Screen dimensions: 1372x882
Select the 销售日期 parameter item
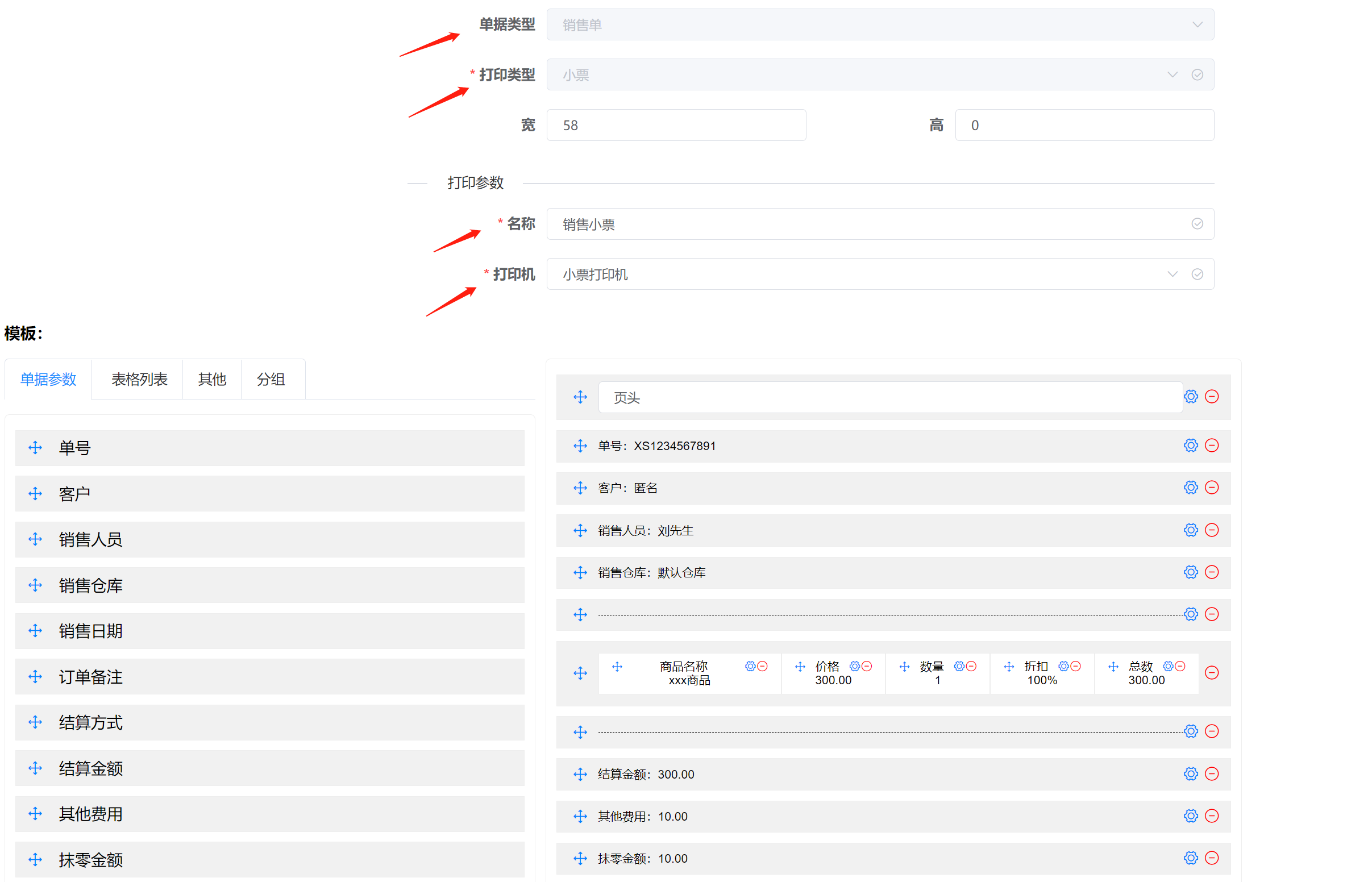(269, 631)
